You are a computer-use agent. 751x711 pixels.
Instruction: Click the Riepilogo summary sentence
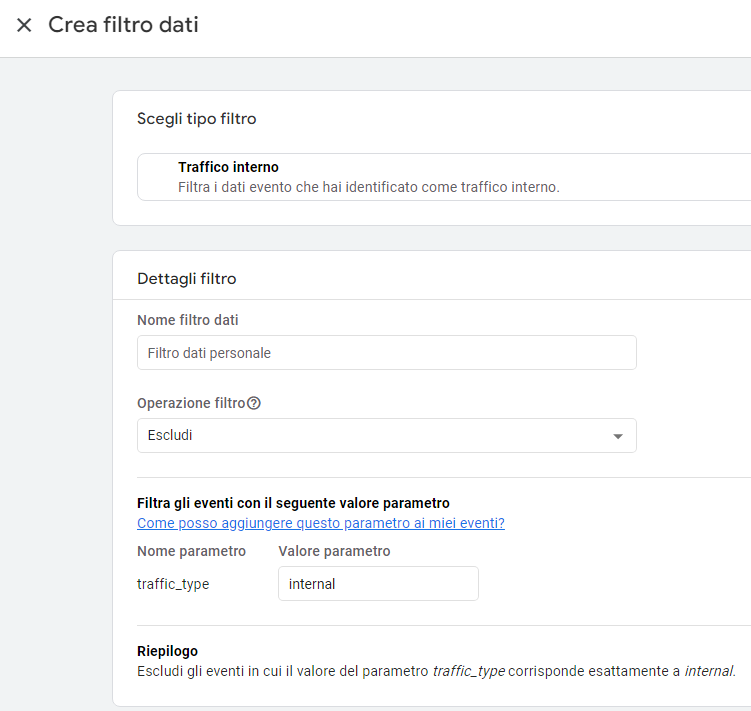pos(436,671)
